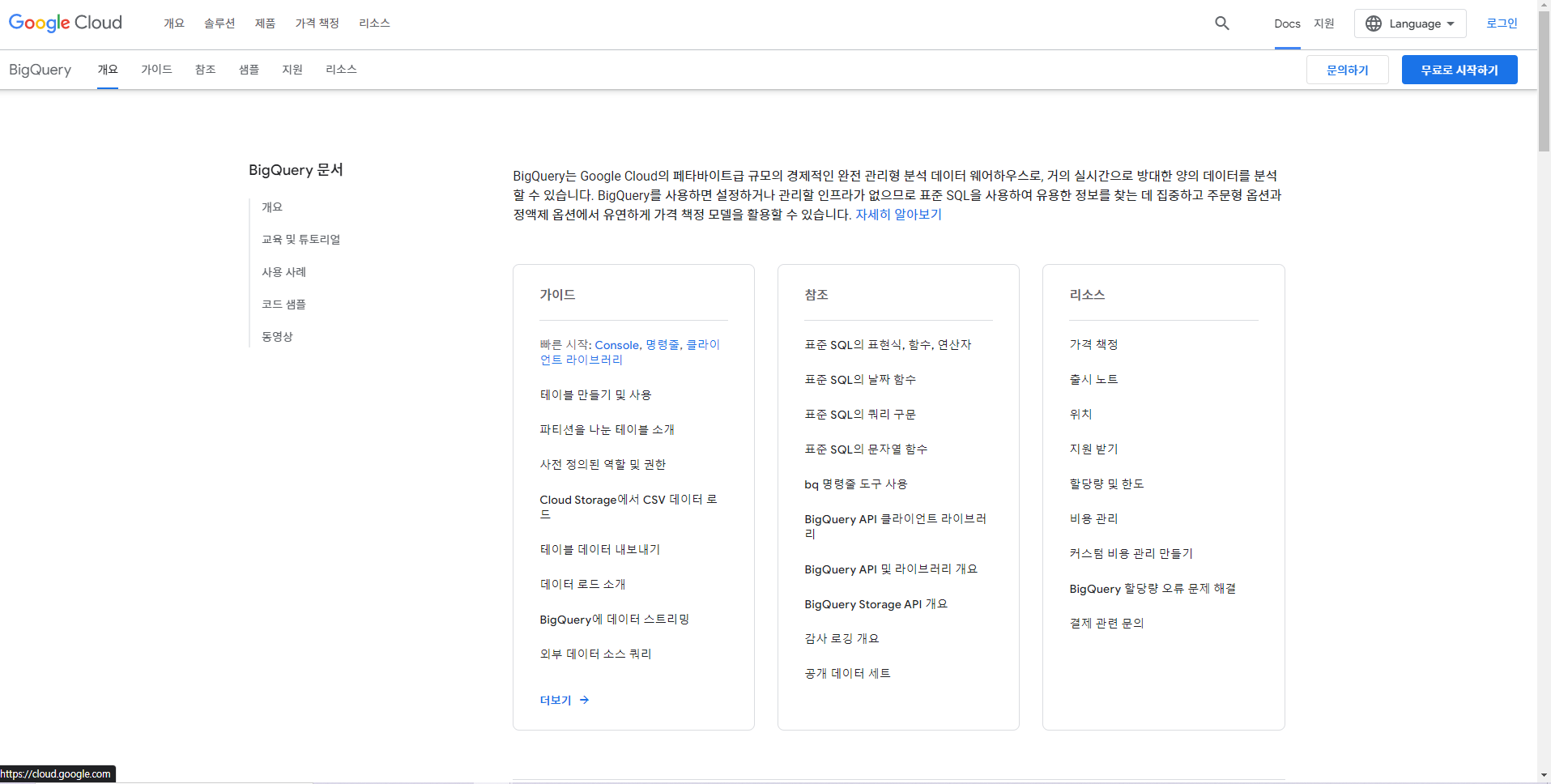
Task: Open 테이블 만들기 및 사용 guide
Action: [x=595, y=395]
